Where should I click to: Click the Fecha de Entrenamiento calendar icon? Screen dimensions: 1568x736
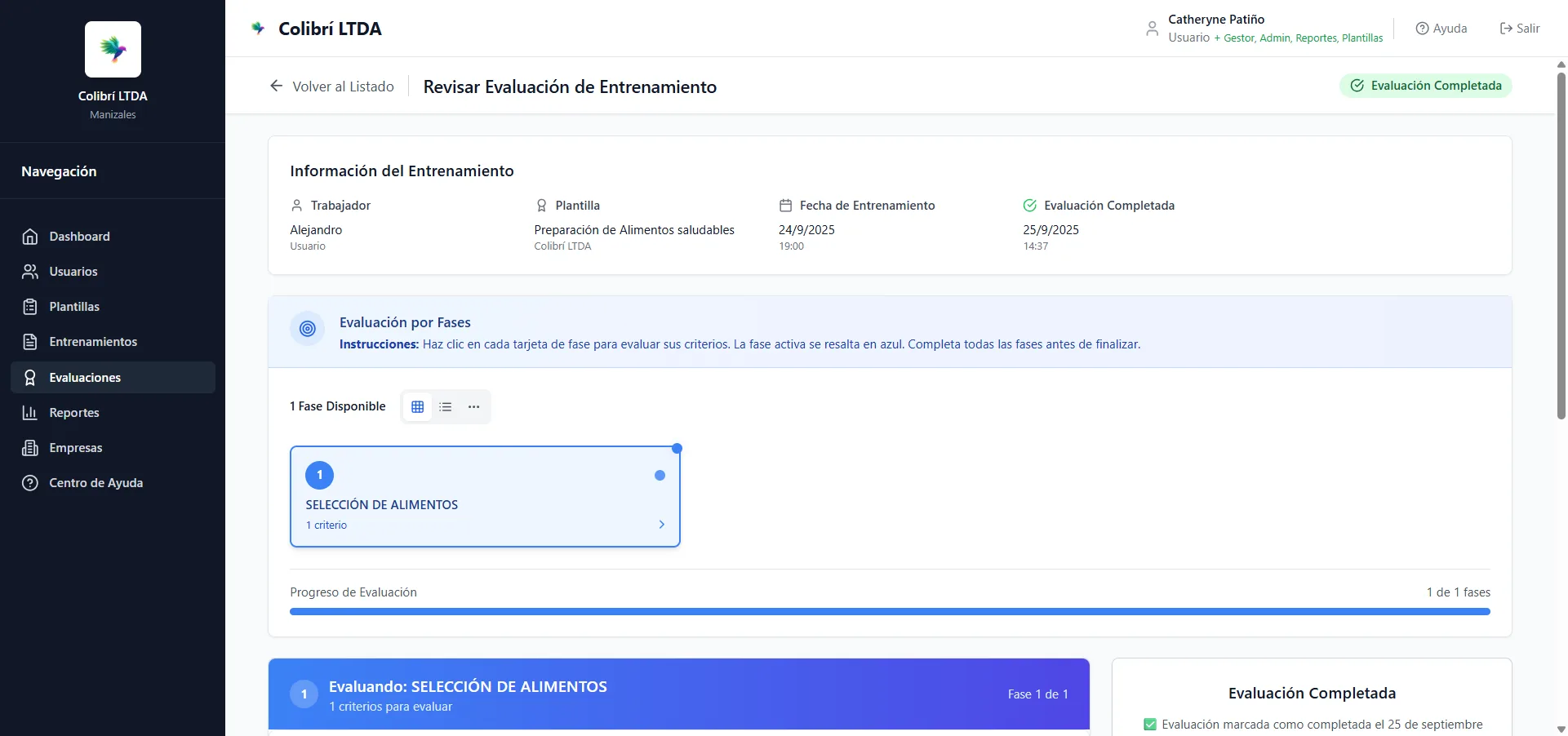pos(785,206)
